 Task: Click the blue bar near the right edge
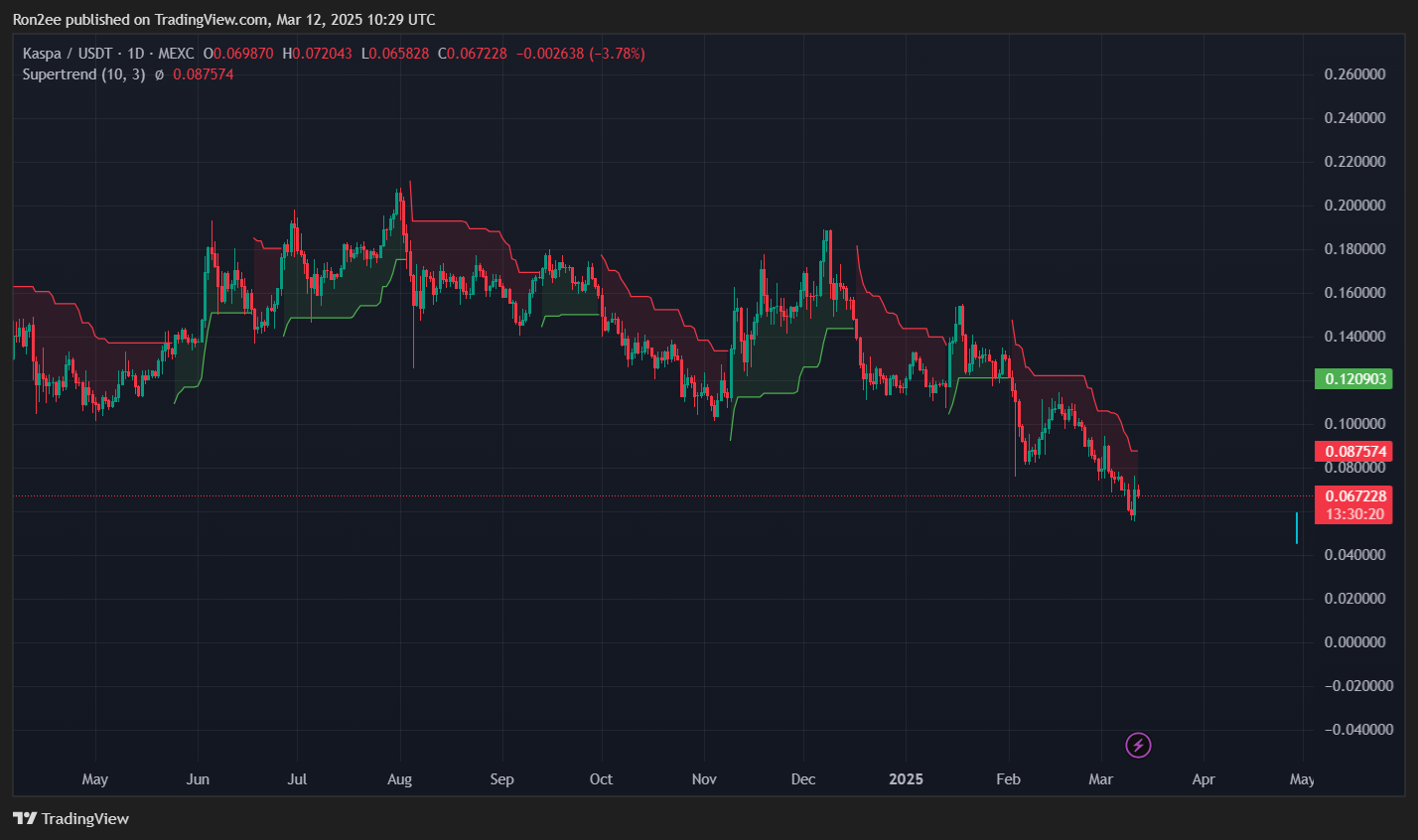(1297, 529)
